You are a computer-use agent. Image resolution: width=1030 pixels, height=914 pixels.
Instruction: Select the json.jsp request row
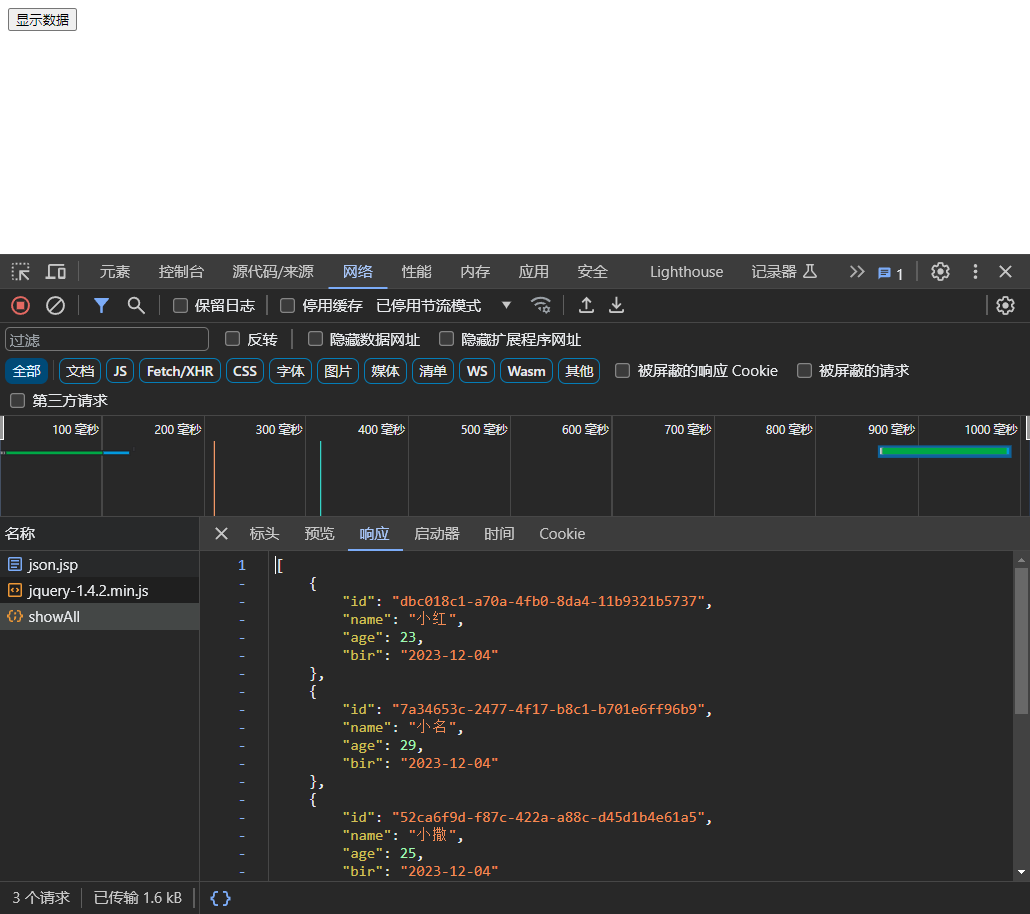click(99, 564)
